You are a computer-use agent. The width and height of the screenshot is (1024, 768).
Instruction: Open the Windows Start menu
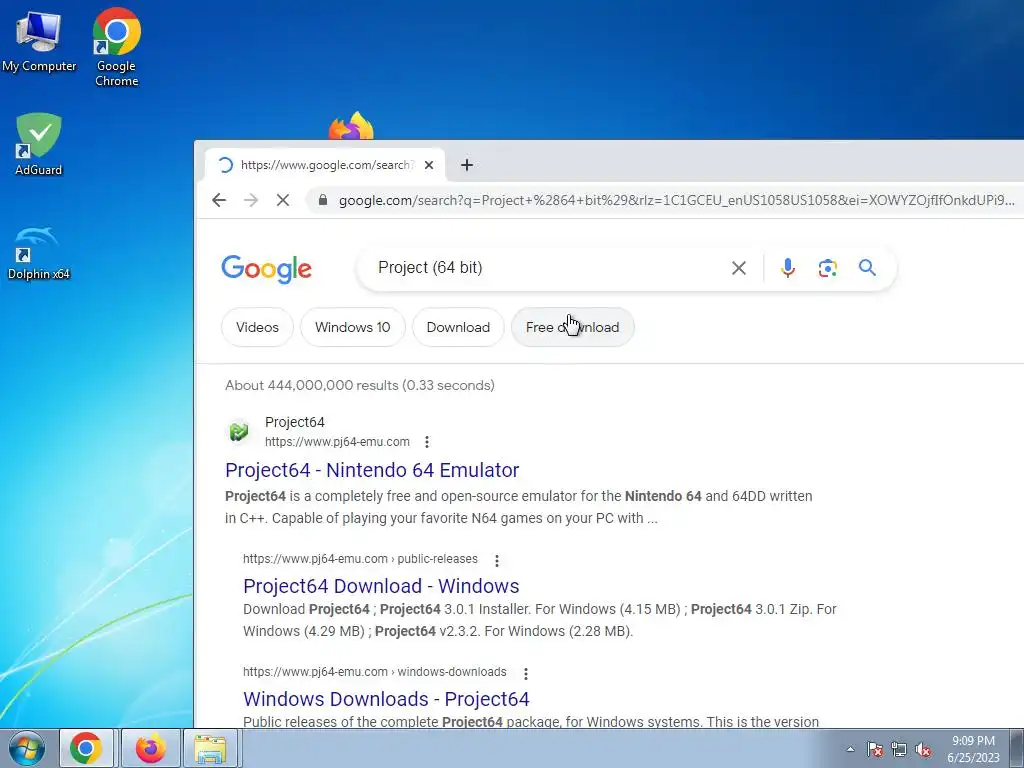coord(26,748)
